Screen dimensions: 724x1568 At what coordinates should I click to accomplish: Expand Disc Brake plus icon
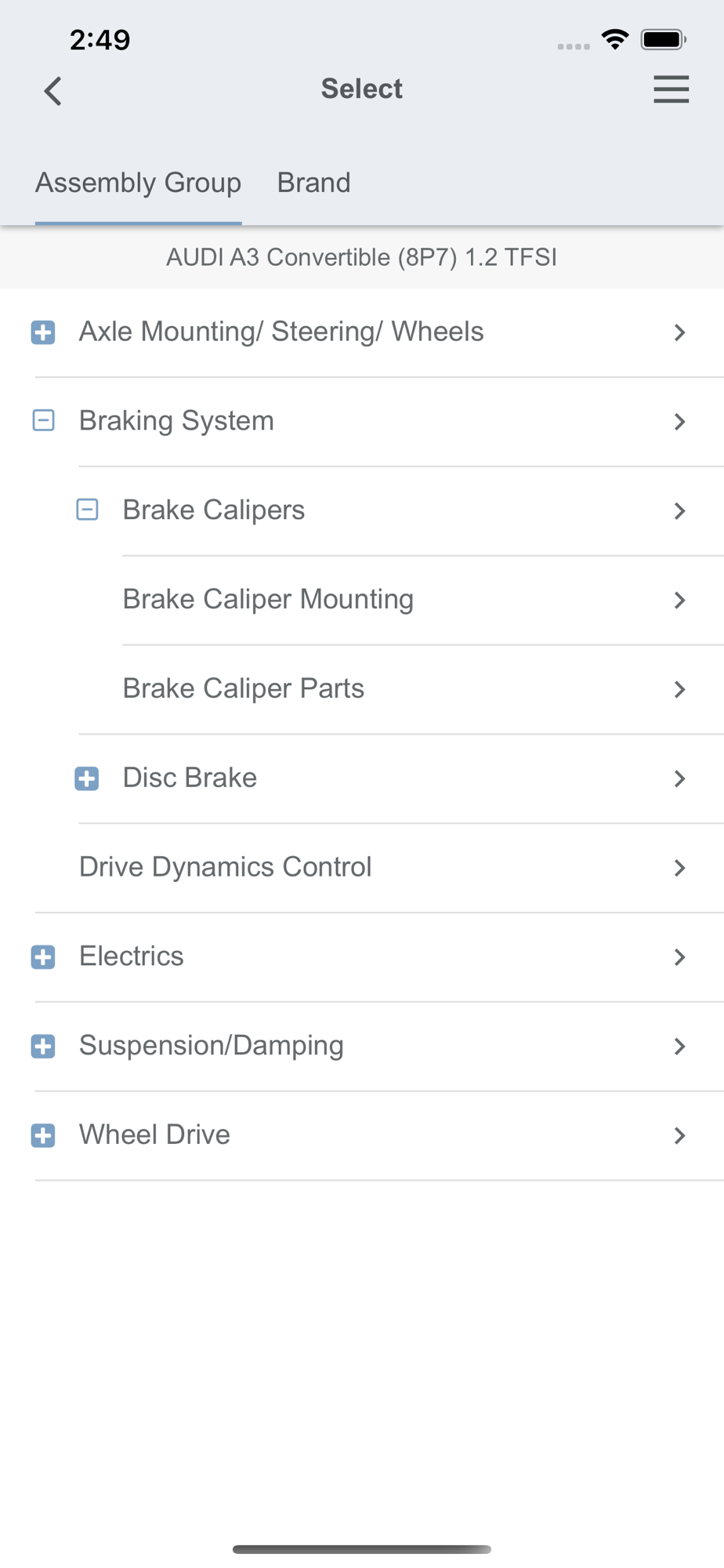(87, 779)
